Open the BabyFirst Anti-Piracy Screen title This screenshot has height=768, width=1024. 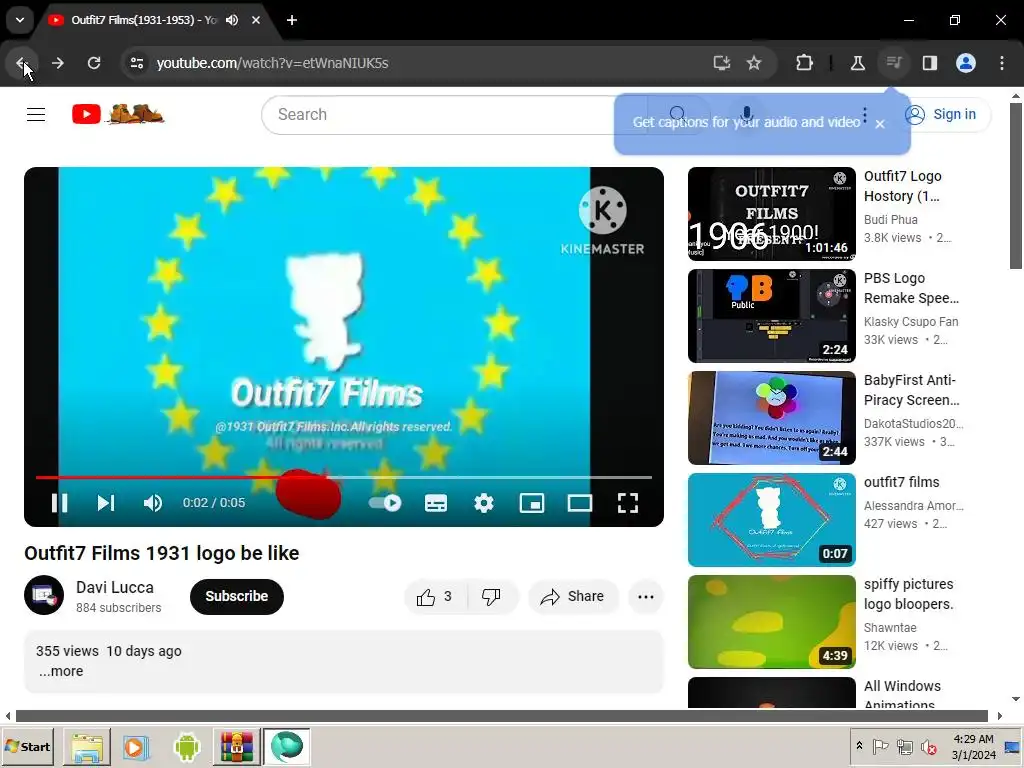tap(912, 390)
